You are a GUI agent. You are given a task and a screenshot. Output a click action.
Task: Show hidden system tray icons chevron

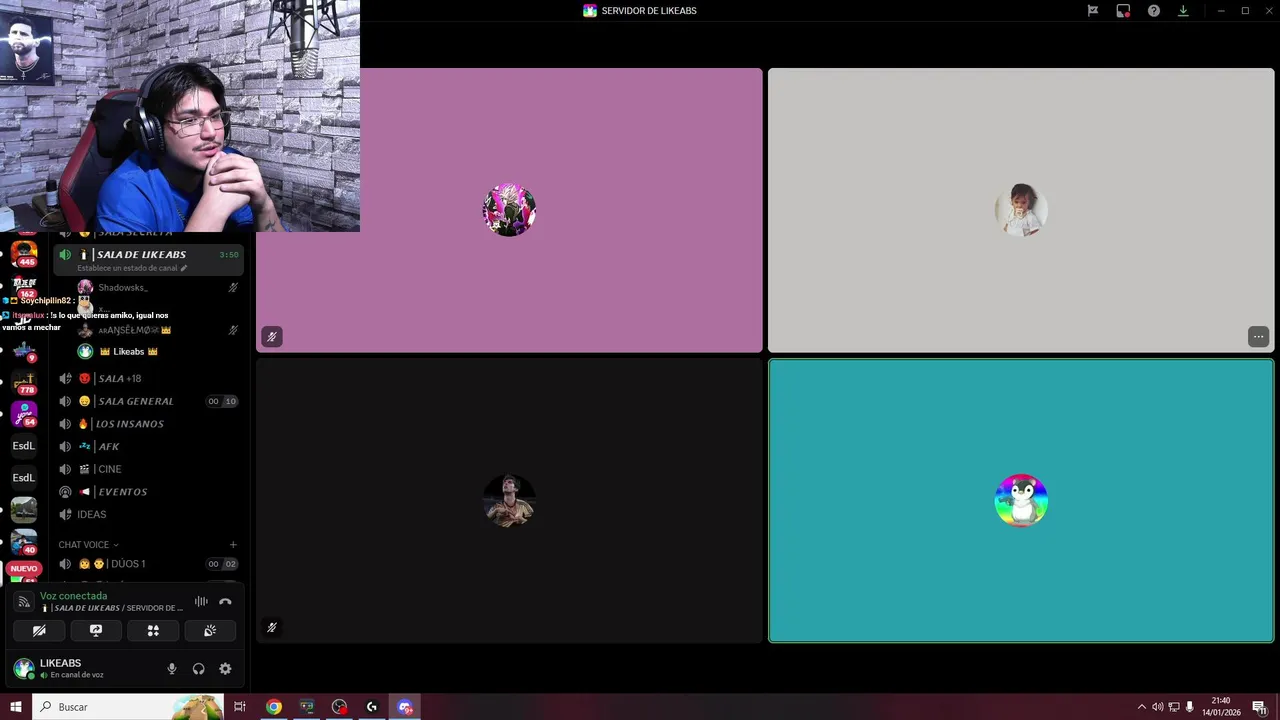1142,707
